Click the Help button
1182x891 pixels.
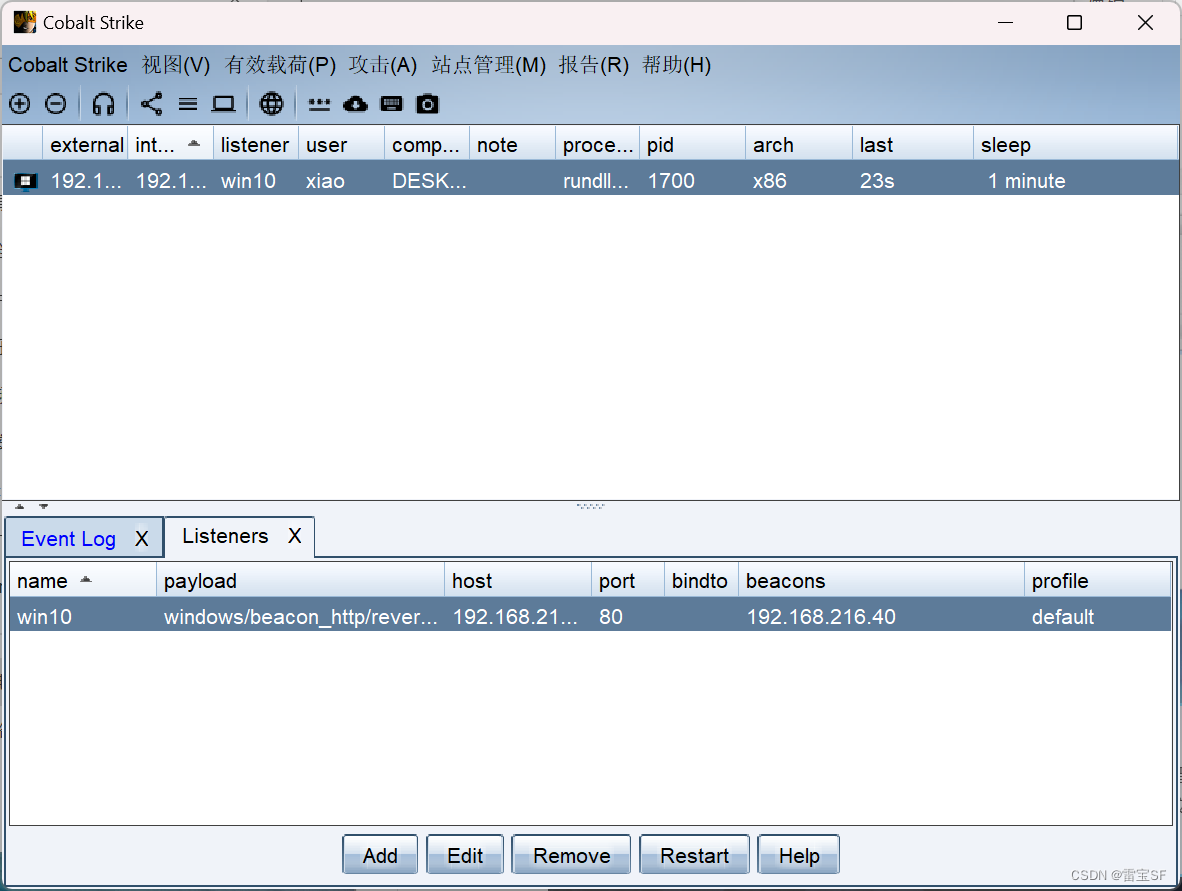pyautogui.click(x=799, y=855)
